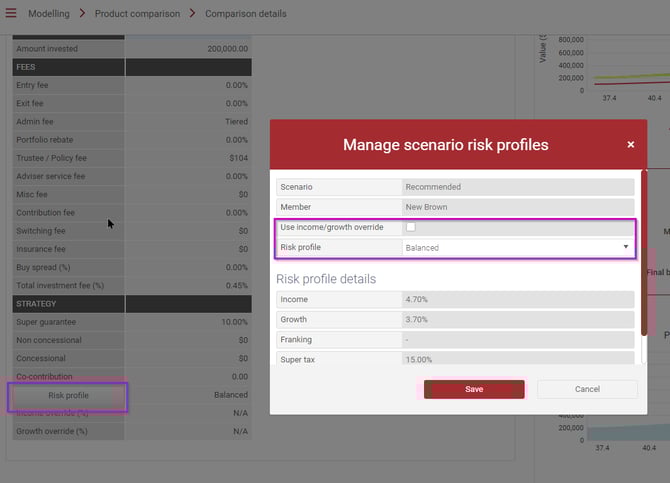Enable Use income/growth override checkbox

coord(410,228)
